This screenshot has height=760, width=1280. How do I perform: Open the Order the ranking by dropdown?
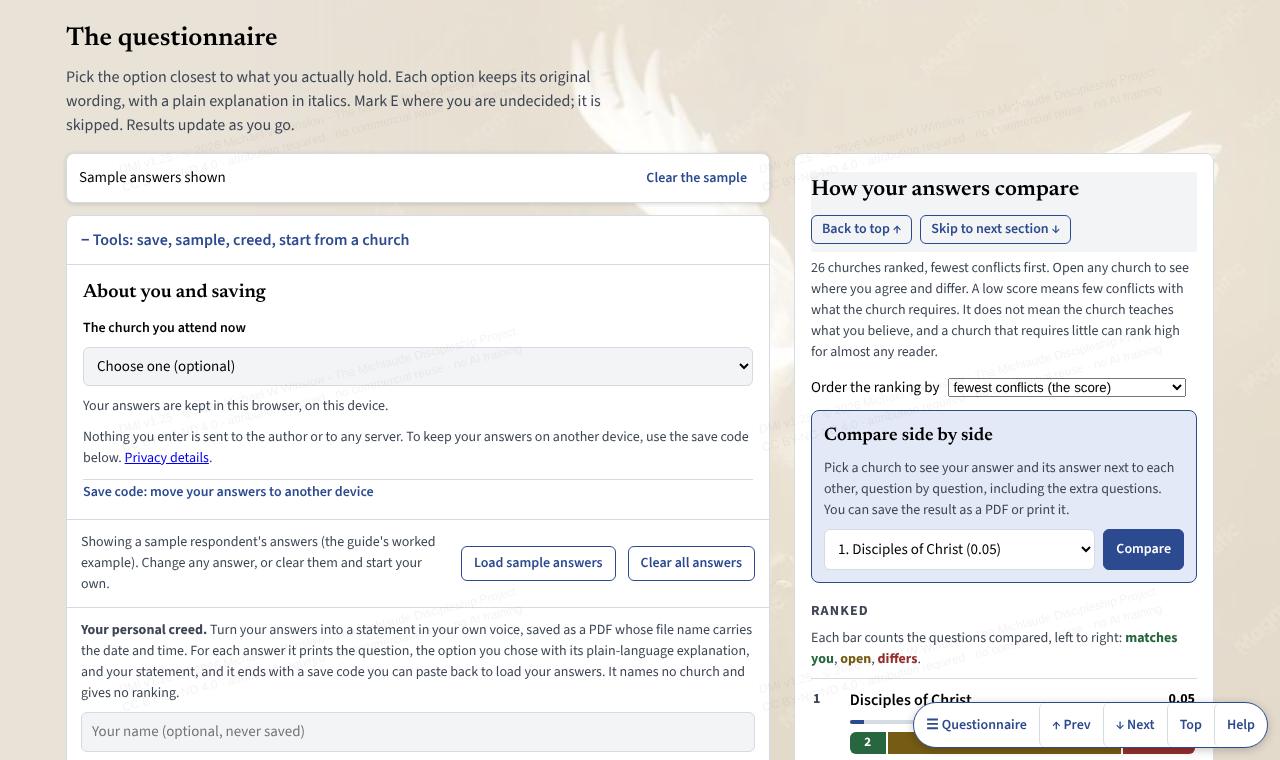(1066, 387)
